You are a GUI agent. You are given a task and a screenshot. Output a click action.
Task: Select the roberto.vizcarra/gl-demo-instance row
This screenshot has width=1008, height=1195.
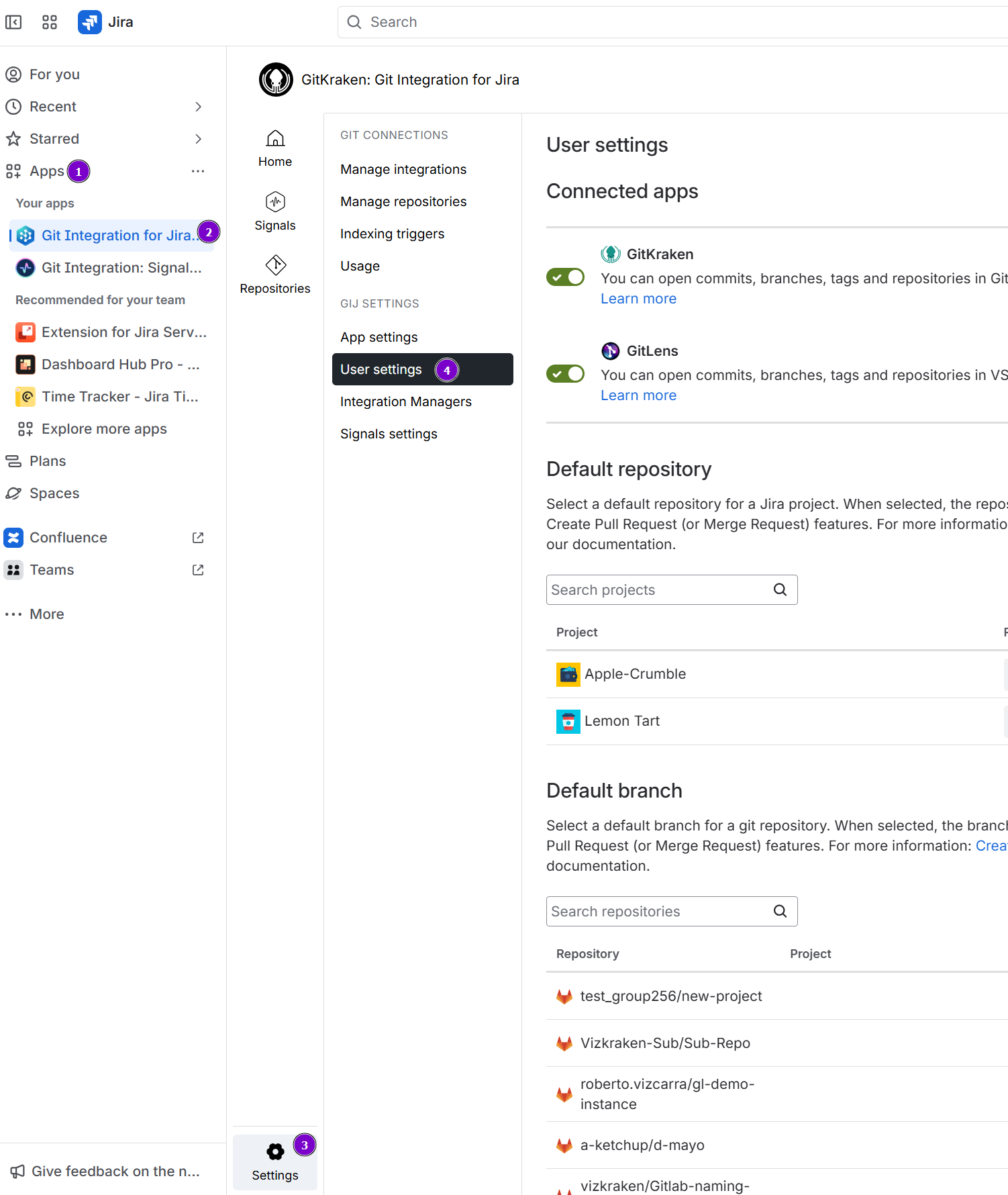pyautogui.click(x=777, y=1094)
